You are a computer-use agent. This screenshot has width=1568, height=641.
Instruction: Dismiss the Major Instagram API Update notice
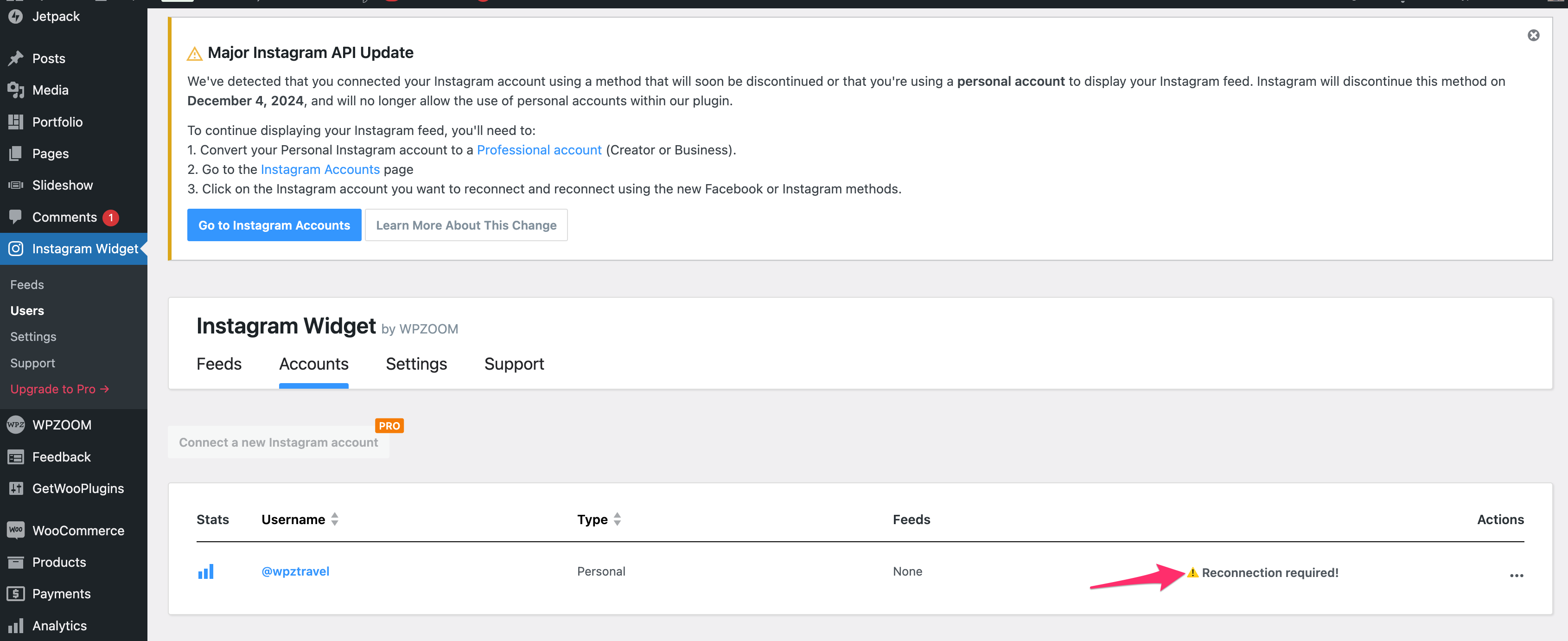coord(1533,35)
